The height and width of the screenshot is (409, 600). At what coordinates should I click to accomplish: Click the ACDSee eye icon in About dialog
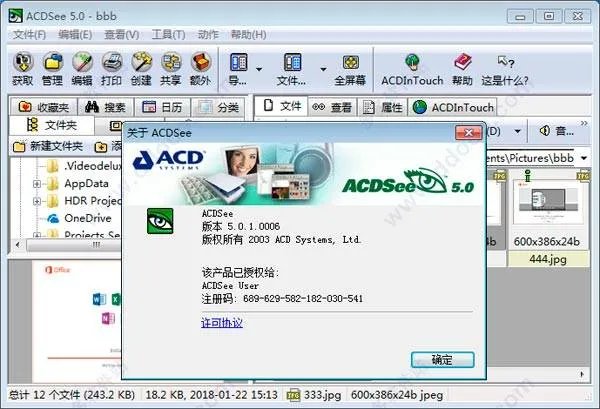click(160, 221)
